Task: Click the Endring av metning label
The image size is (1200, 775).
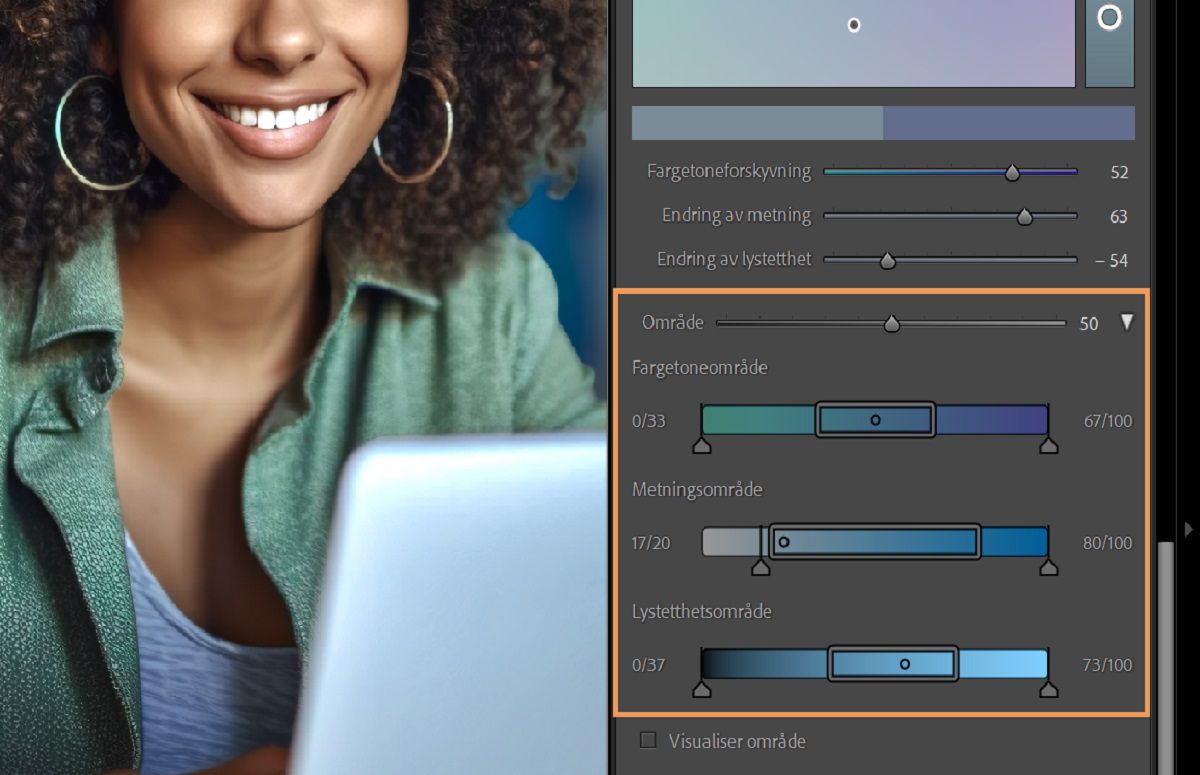Action: coord(736,215)
